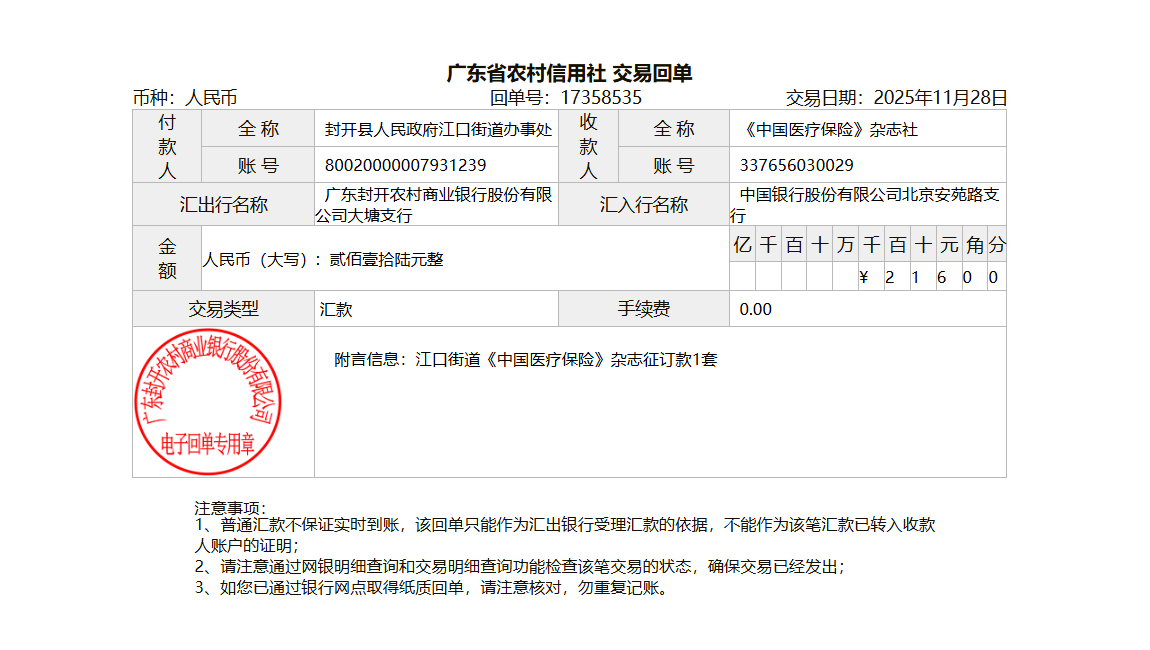Click the red electronic receipt stamp
This screenshot has height=650, width=1150.
(x=209, y=402)
